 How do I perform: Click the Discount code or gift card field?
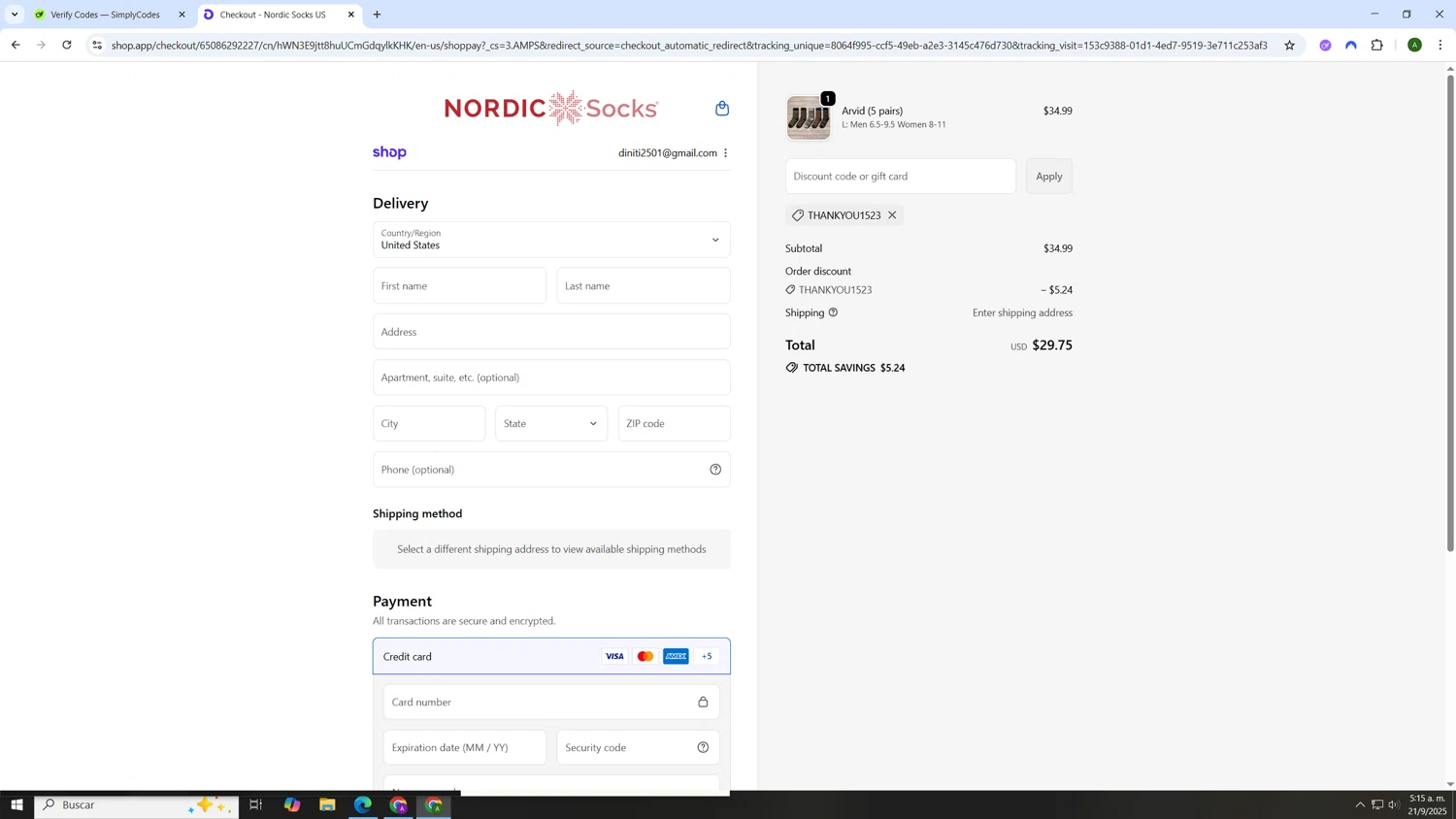[x=901, y=176]
